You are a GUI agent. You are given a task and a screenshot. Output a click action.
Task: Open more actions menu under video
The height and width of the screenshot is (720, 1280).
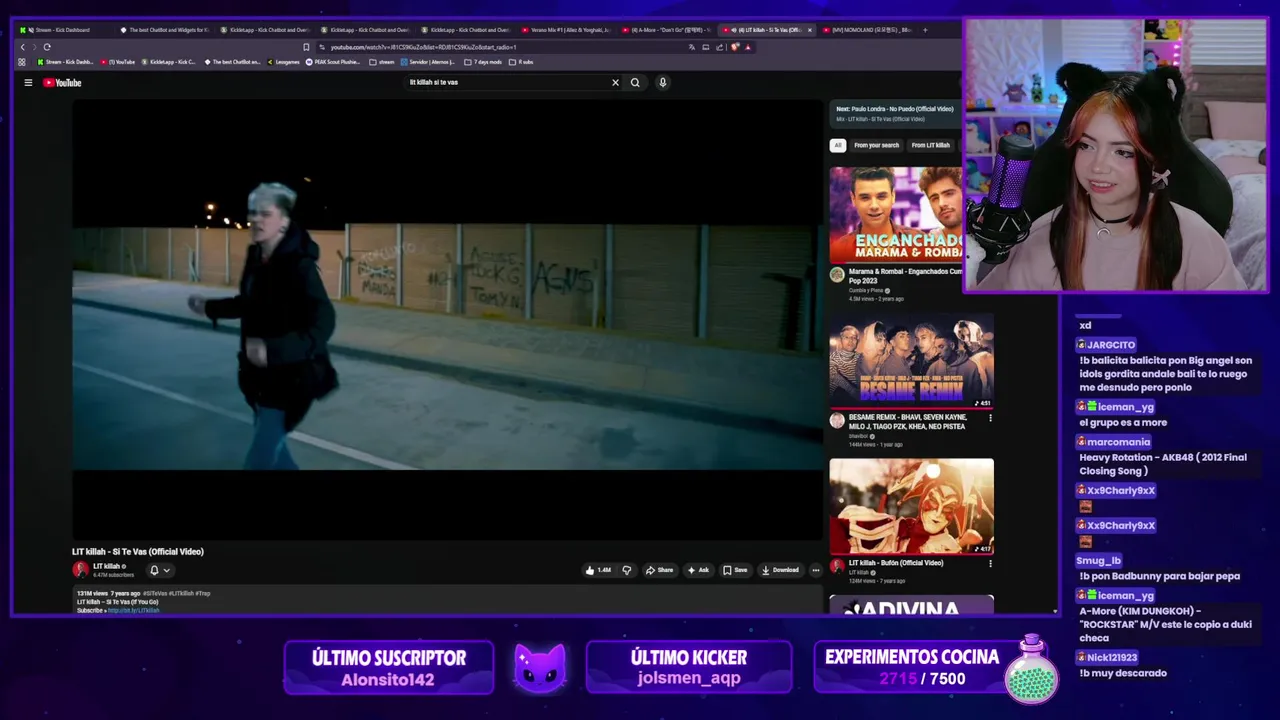(x=815, y=570)
